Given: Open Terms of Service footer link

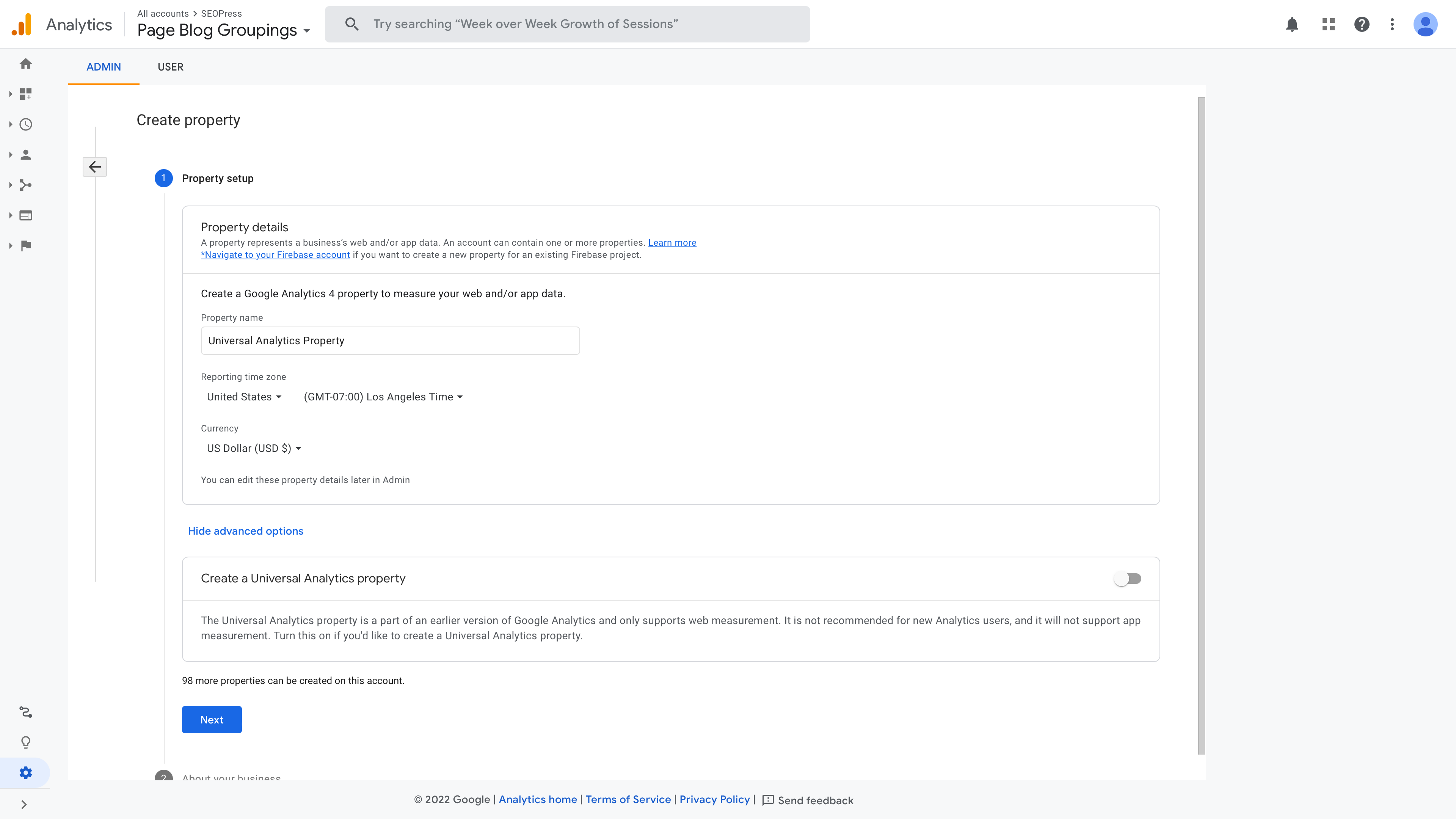Looking at the screenshot, I should point(628,800).
